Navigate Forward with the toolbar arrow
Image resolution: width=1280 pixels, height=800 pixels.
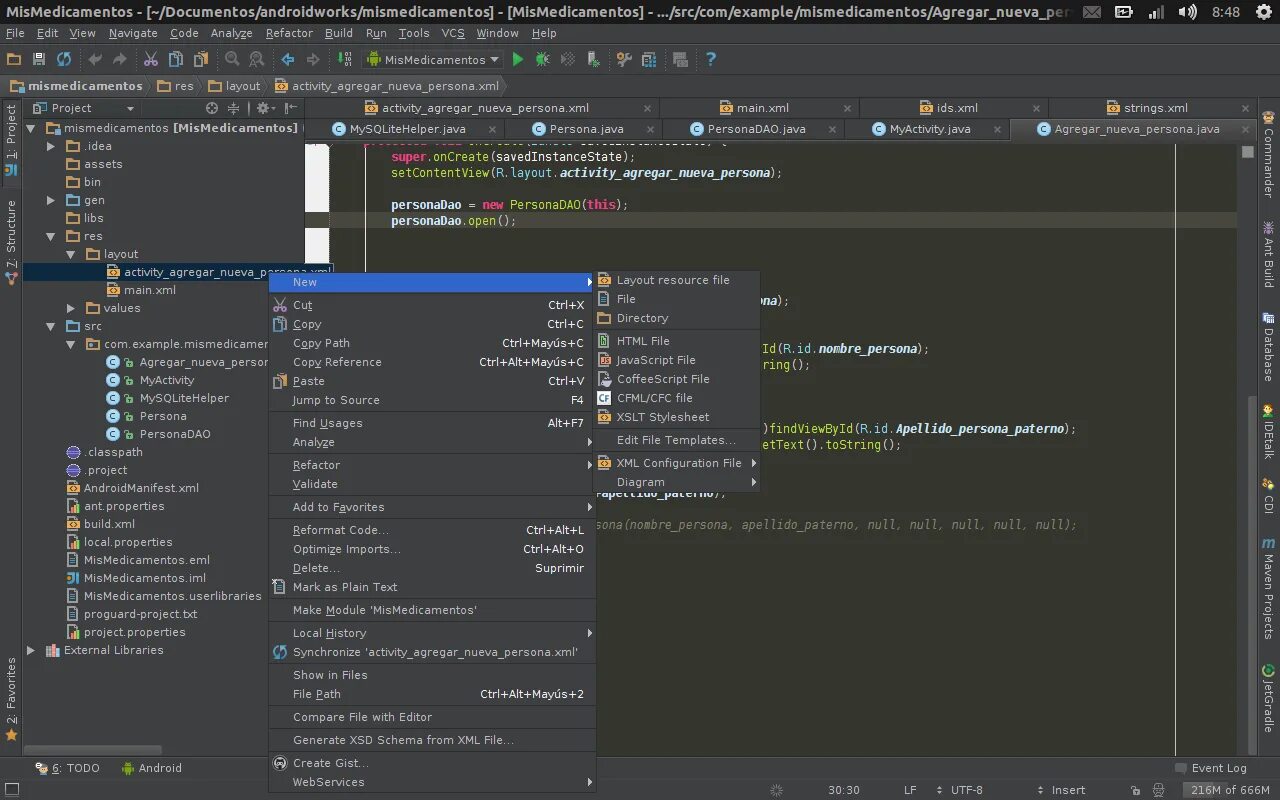click(x=313, y=60)
